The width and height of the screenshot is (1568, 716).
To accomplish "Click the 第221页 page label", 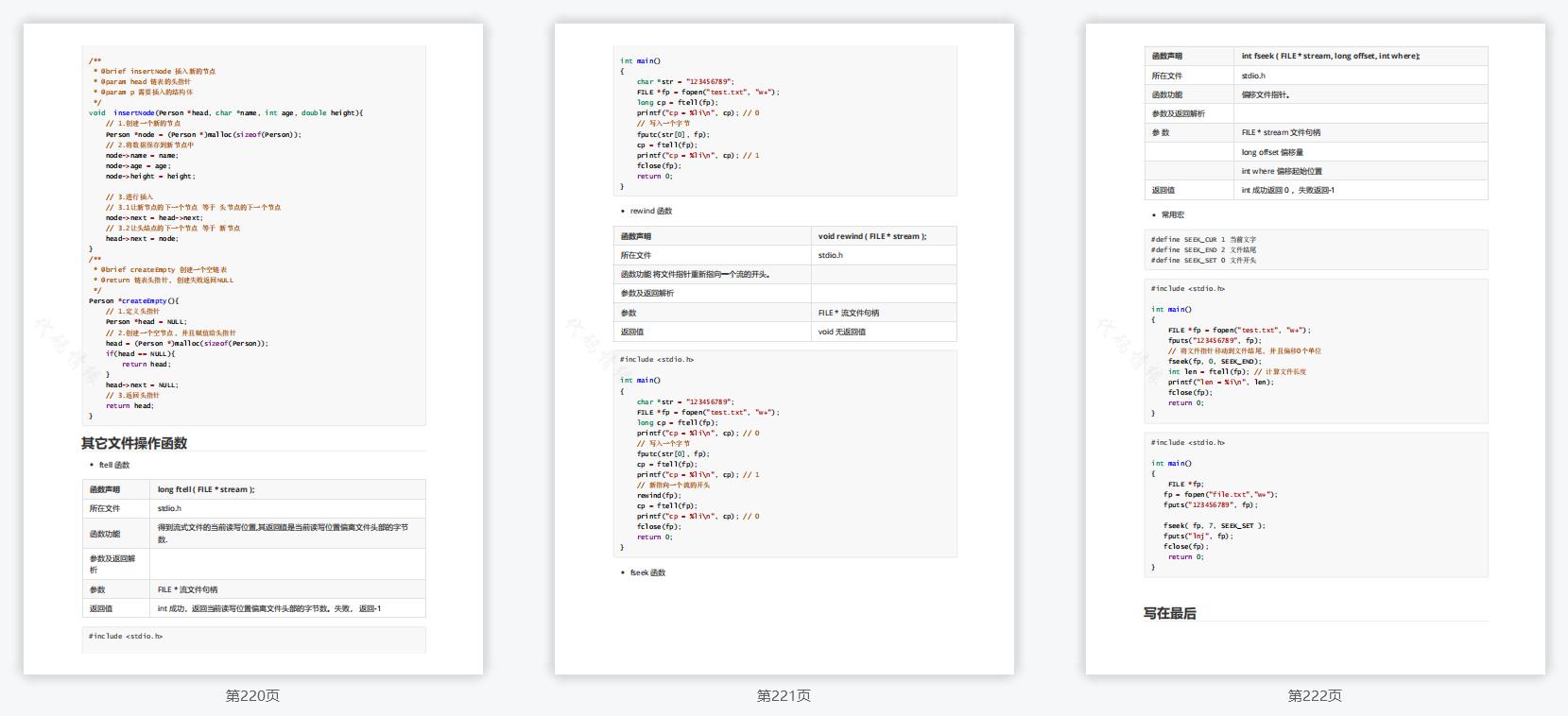I will (x=784, y=696).
